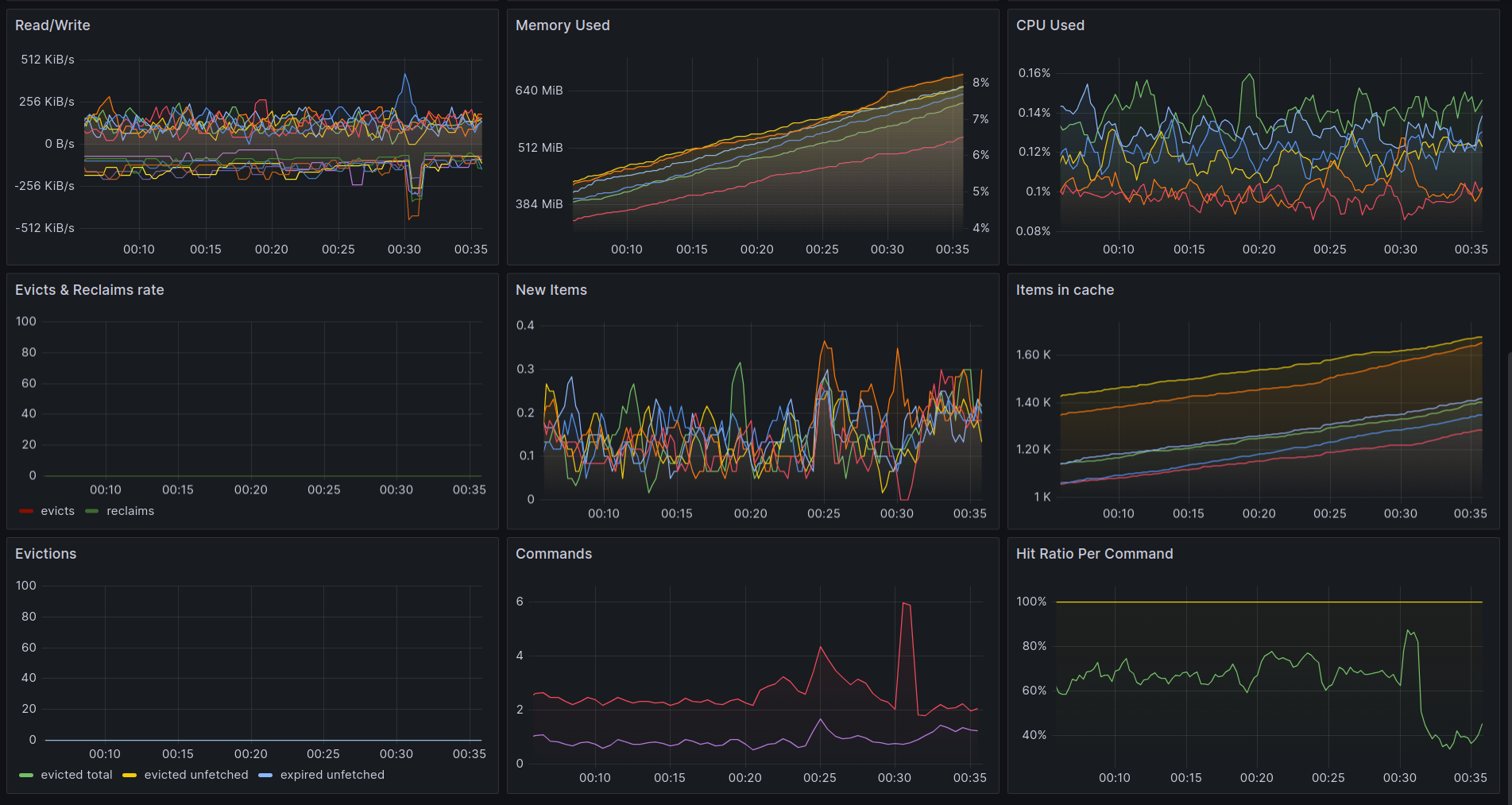Click the "00:25" time label in CPU Used
The image size is (1512, 805).
pyautogui.click(x=1330, y=250)
